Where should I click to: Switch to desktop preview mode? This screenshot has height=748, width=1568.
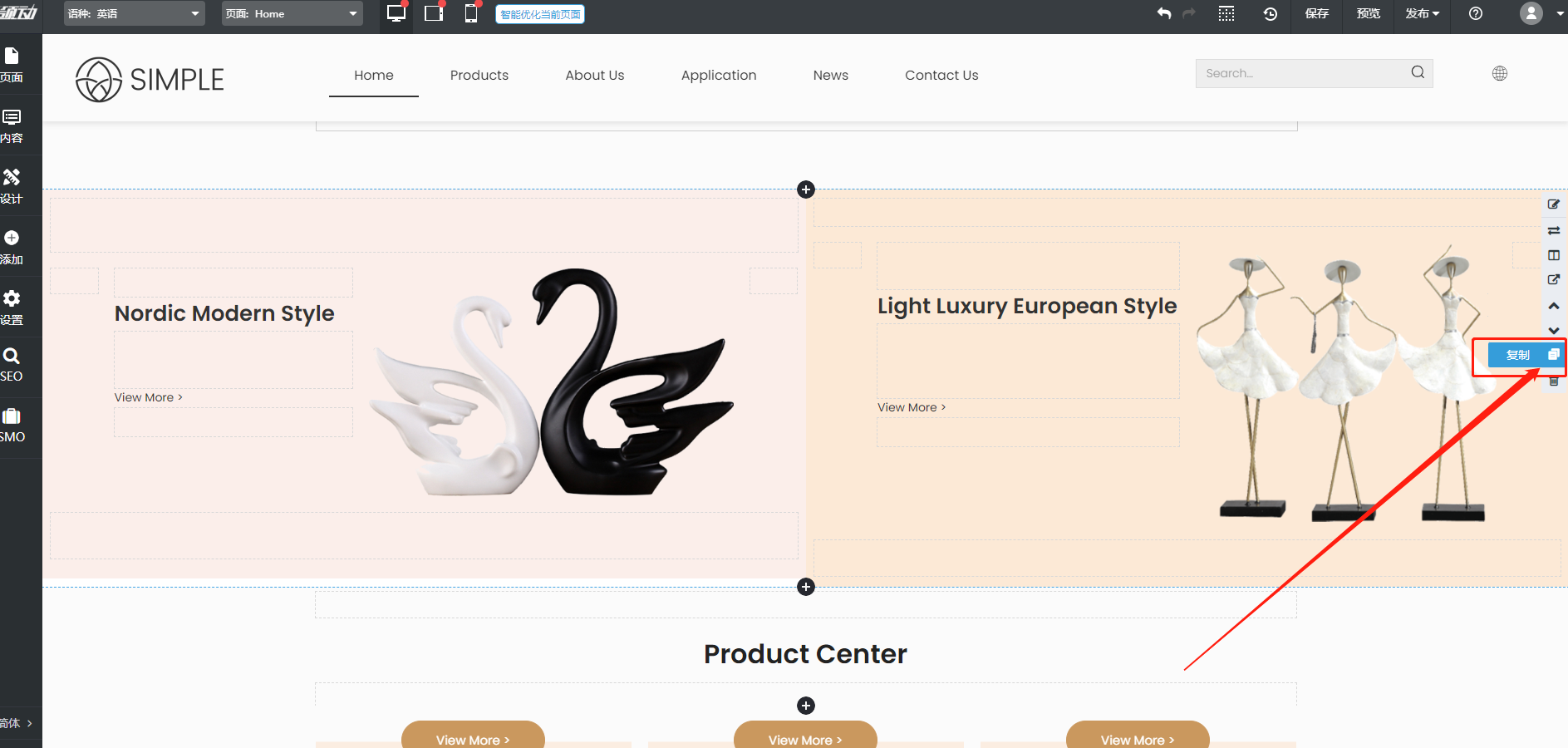click(x=396, y=13)
